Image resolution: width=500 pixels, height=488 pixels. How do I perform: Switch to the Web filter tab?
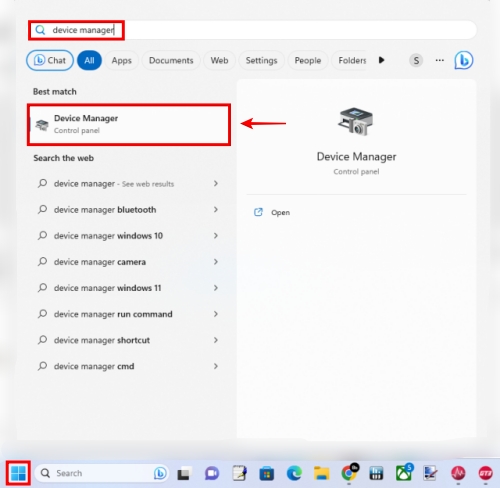click(x=219, y=60)
